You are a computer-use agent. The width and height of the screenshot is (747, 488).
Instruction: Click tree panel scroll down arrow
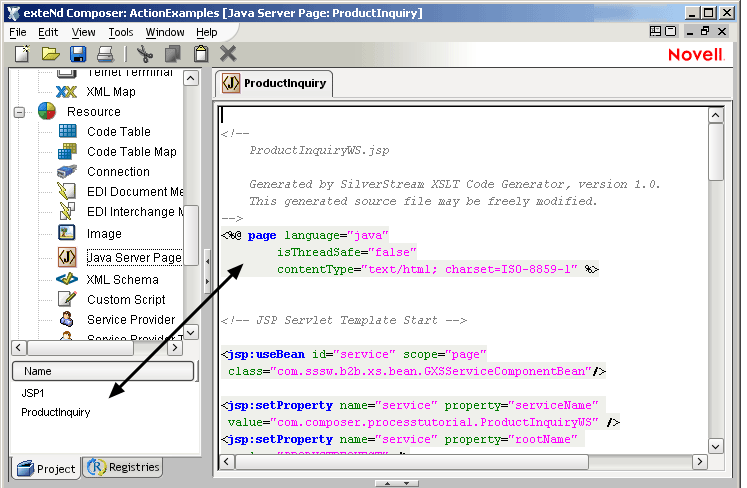click(x=191, y=332)
